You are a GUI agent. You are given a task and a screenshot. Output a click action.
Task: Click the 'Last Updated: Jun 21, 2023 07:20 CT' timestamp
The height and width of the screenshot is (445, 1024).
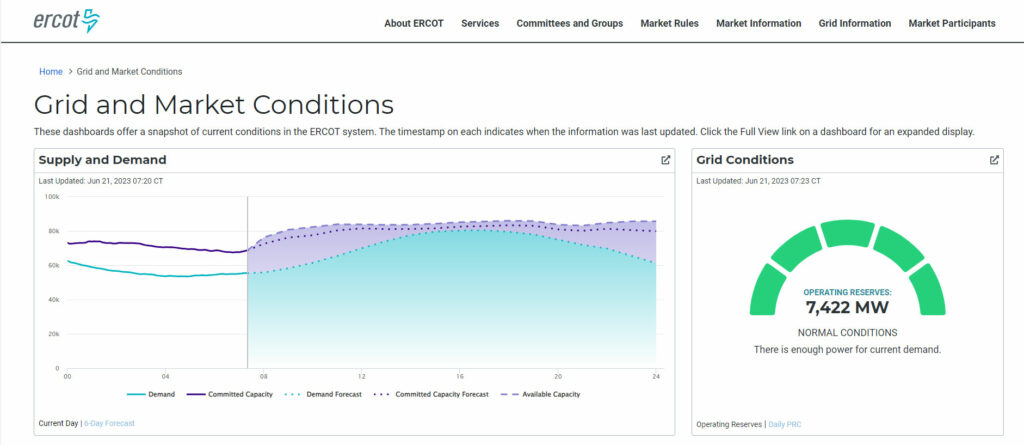point(101,181)
